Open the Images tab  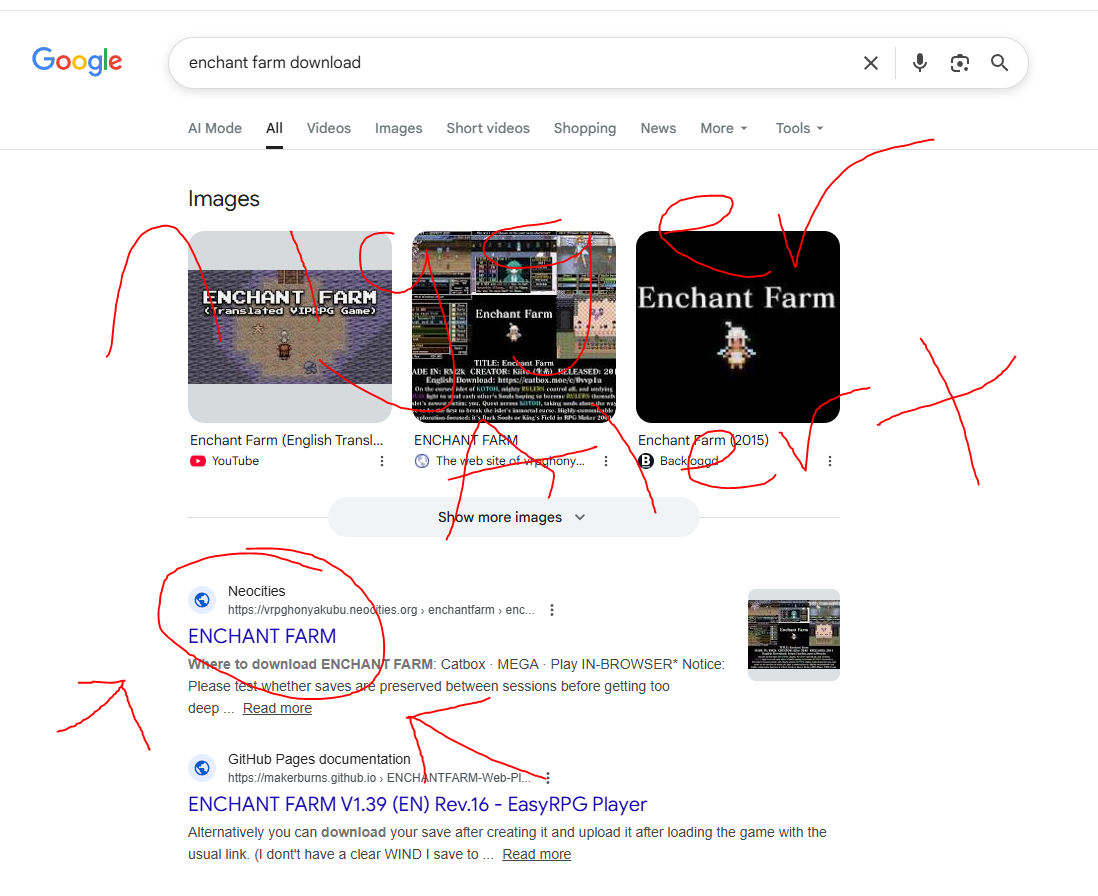(398, 128)
